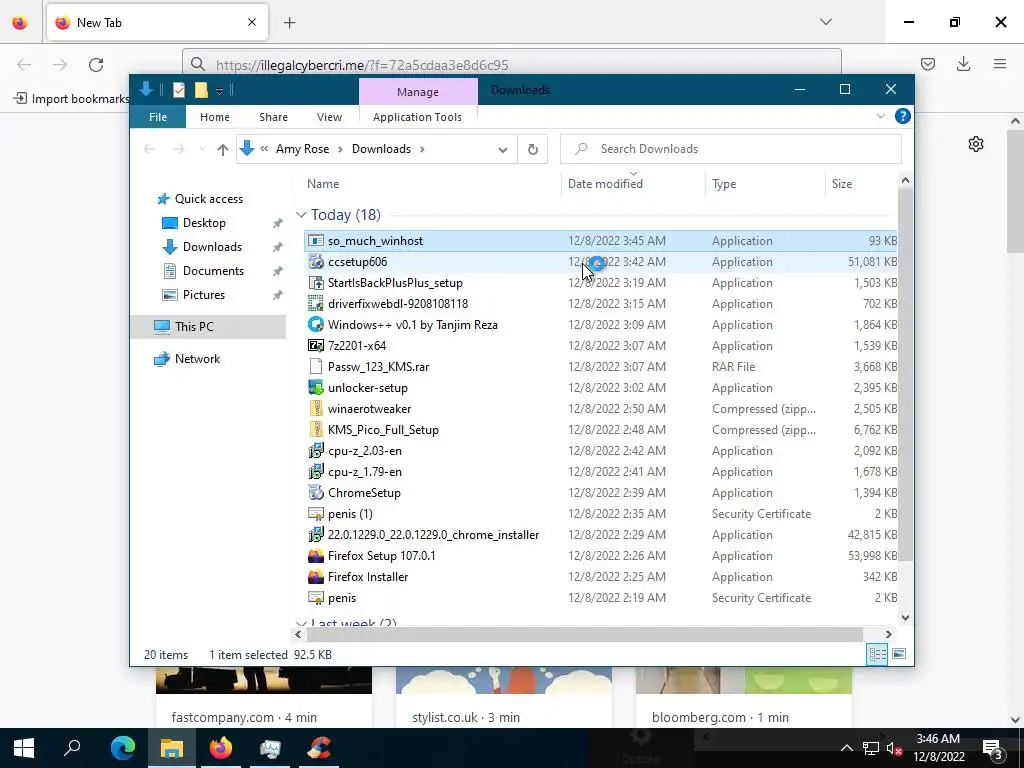Open Documents in Quick access

tap(213, 271)
